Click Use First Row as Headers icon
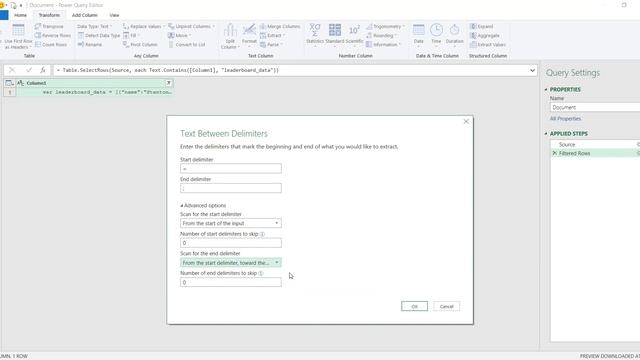Image resolution: width=640 pixels, height=360 pixels. (18, 31)
